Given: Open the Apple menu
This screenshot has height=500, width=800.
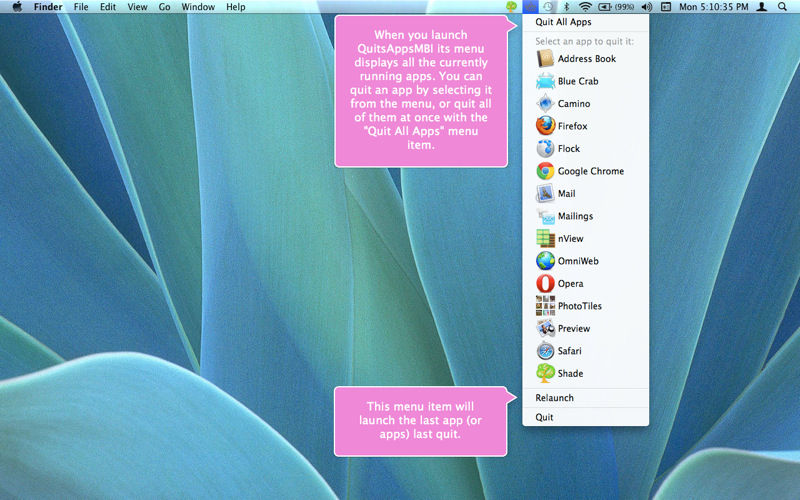Looking at the screenshot, I should coord(17,7).
